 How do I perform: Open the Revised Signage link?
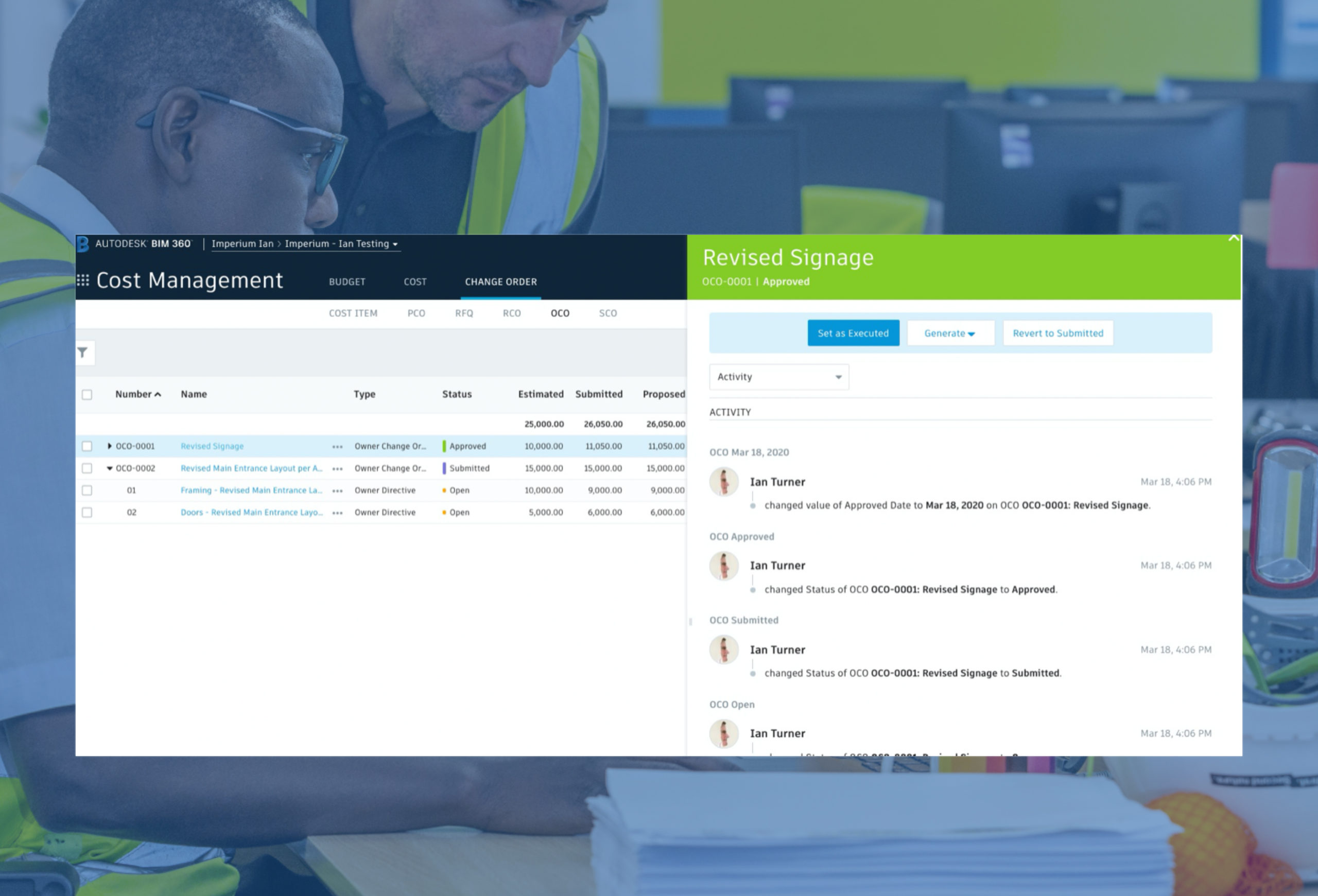(x=212, y=446)
